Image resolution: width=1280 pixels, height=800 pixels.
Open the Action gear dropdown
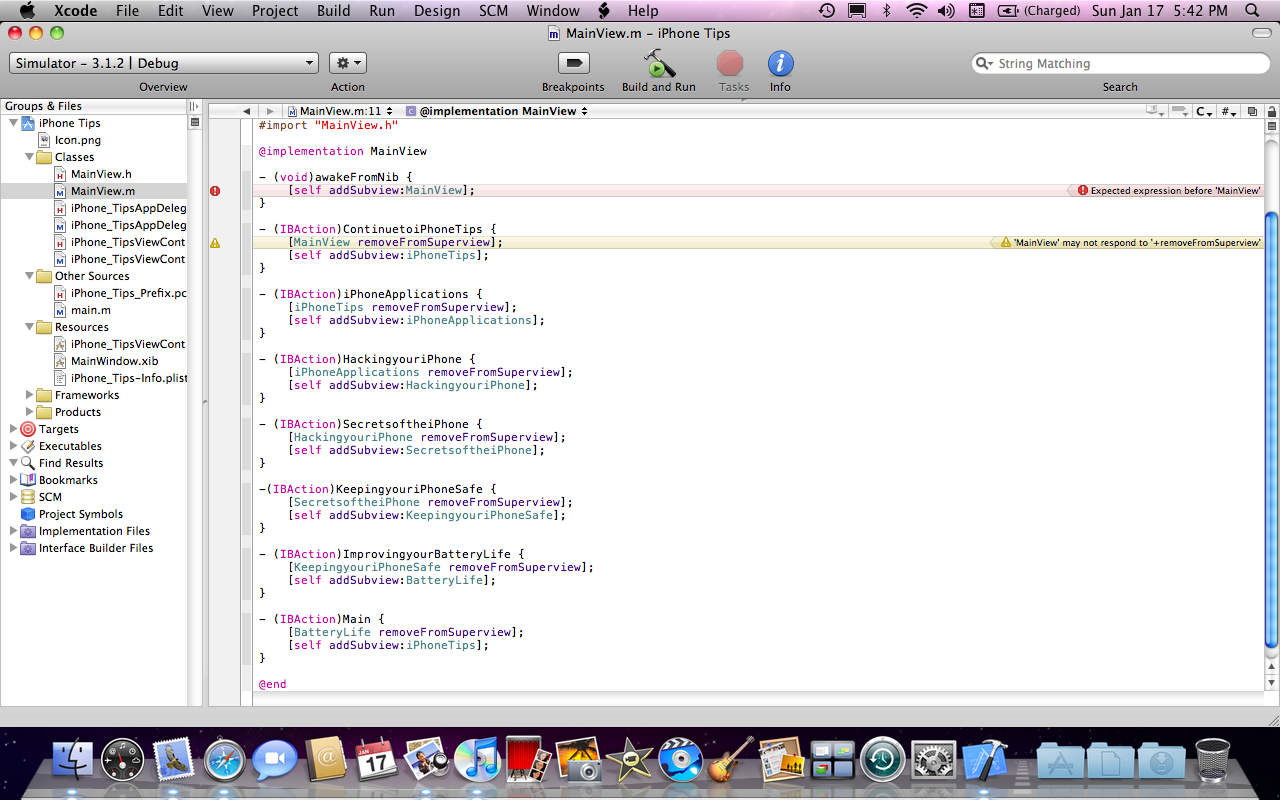point(348,63)
